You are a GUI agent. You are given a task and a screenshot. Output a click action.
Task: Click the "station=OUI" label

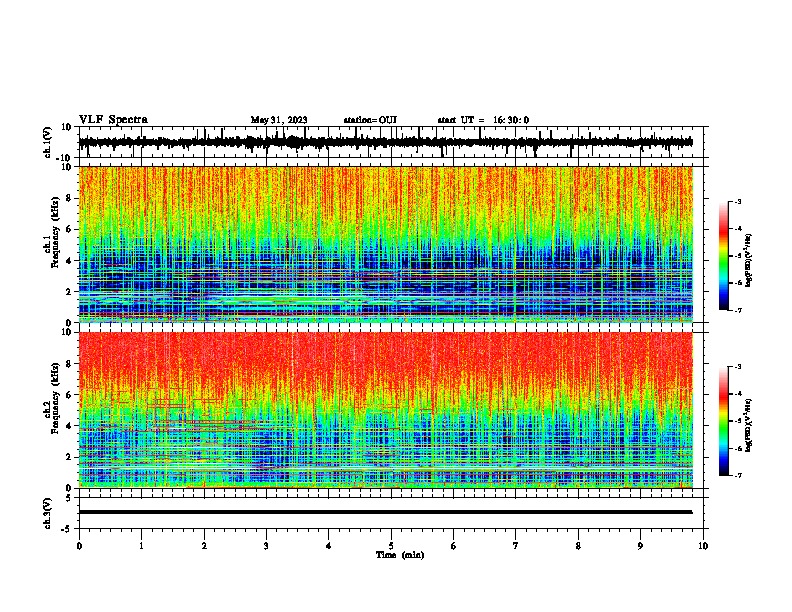pos(370,120)
